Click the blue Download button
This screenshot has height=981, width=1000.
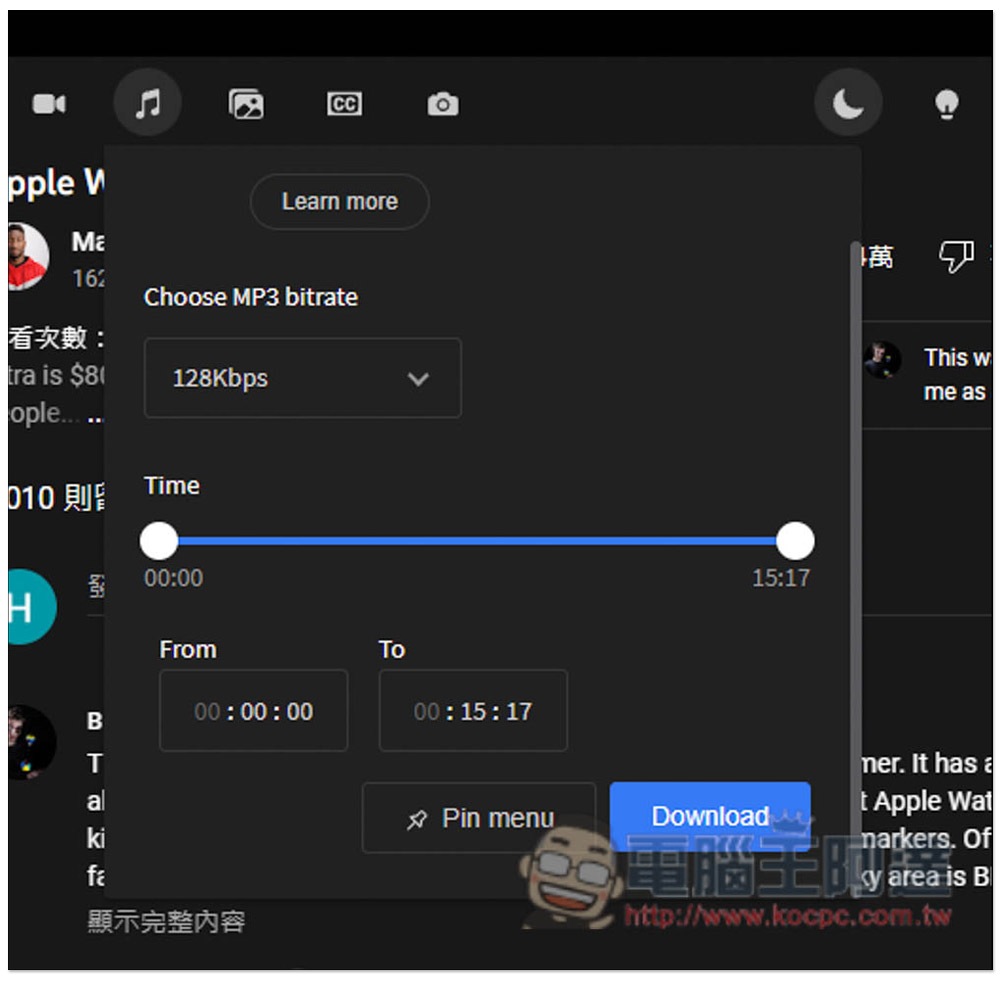tap(710, 816)
